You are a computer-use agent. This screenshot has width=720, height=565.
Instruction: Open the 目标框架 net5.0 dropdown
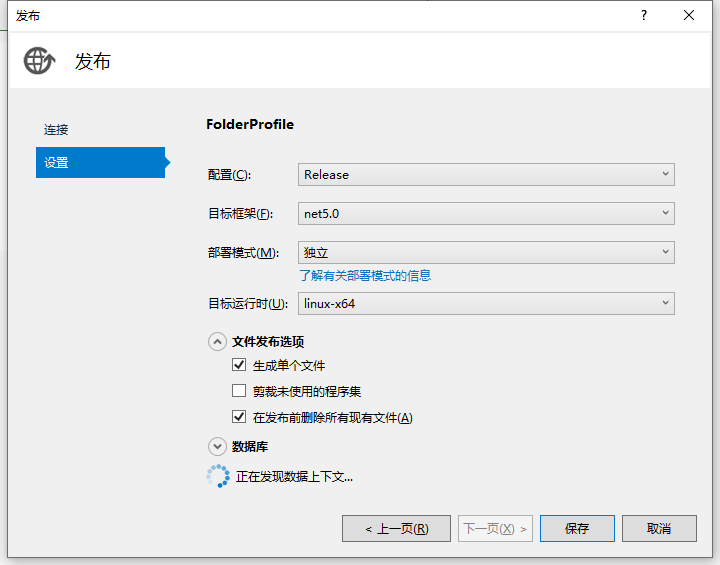point(486,213)
